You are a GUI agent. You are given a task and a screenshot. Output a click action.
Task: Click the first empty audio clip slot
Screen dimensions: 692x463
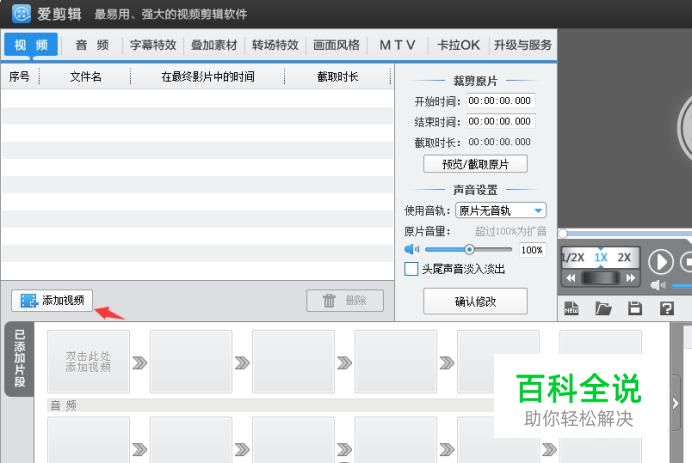point(88,440)
